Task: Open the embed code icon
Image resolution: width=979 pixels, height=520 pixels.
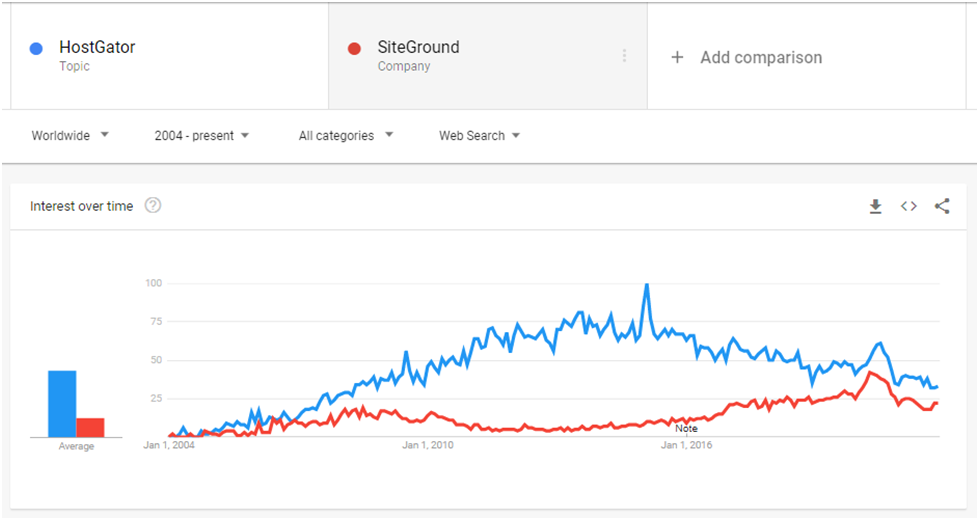Action: tap(908, 206)
